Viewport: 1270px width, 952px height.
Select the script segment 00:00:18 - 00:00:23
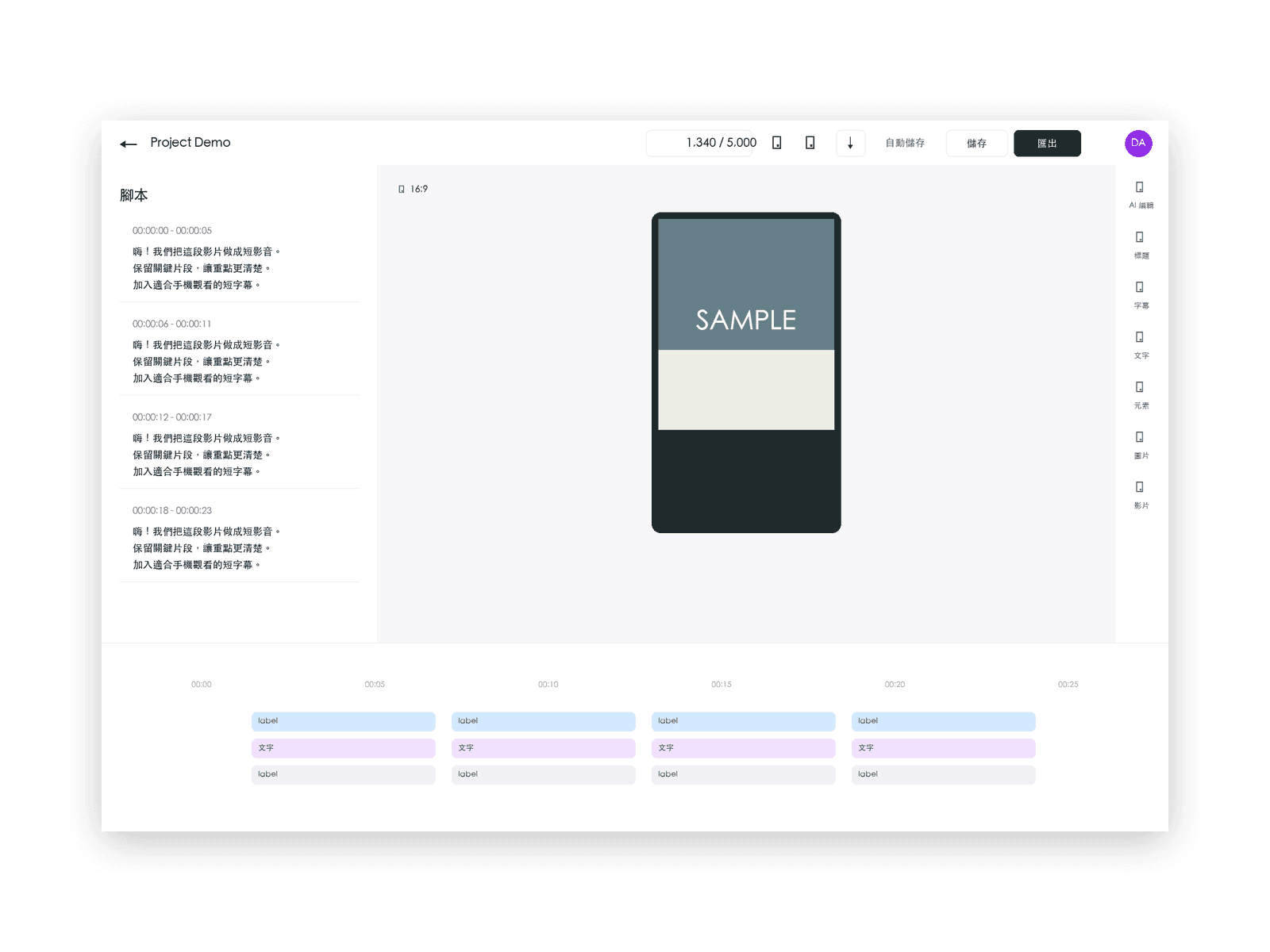pos(240,538)
